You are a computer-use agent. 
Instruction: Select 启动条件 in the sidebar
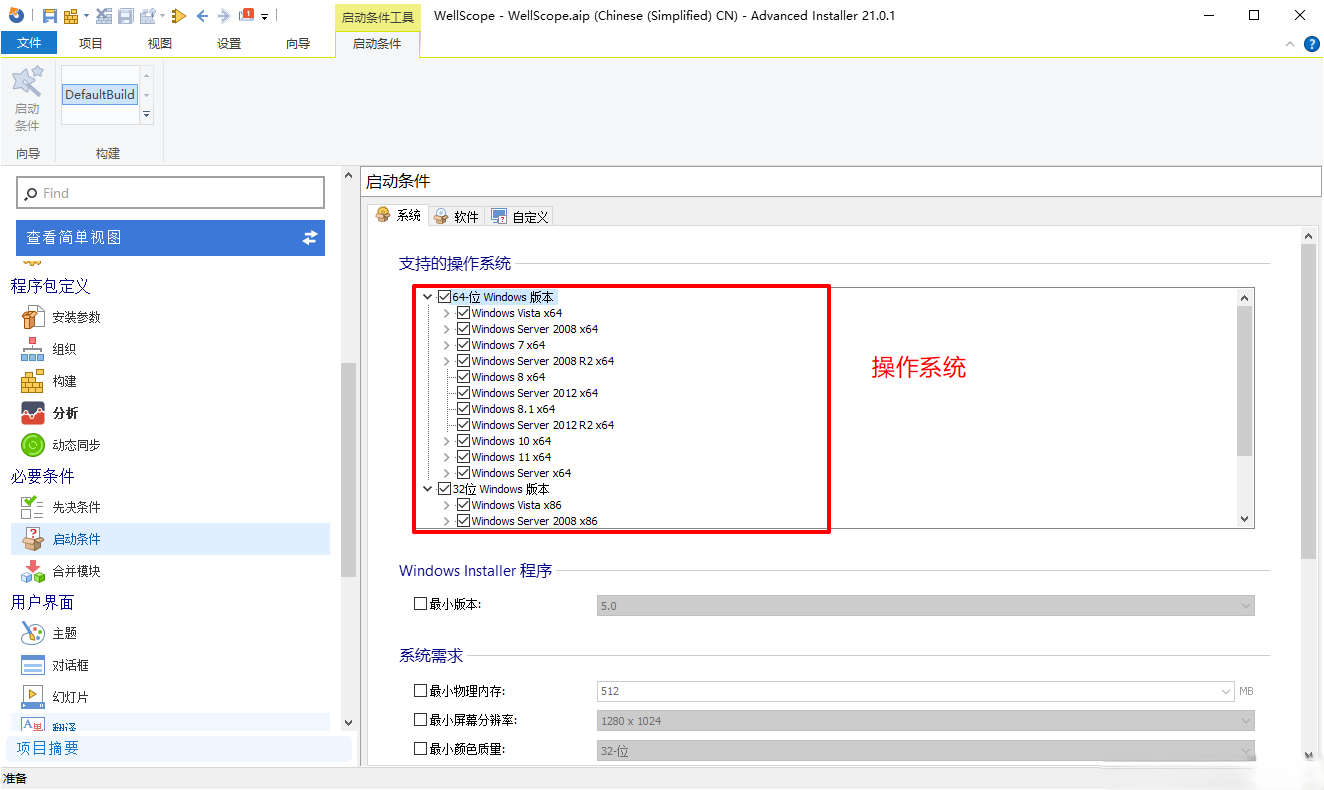(x=171, y=539)
